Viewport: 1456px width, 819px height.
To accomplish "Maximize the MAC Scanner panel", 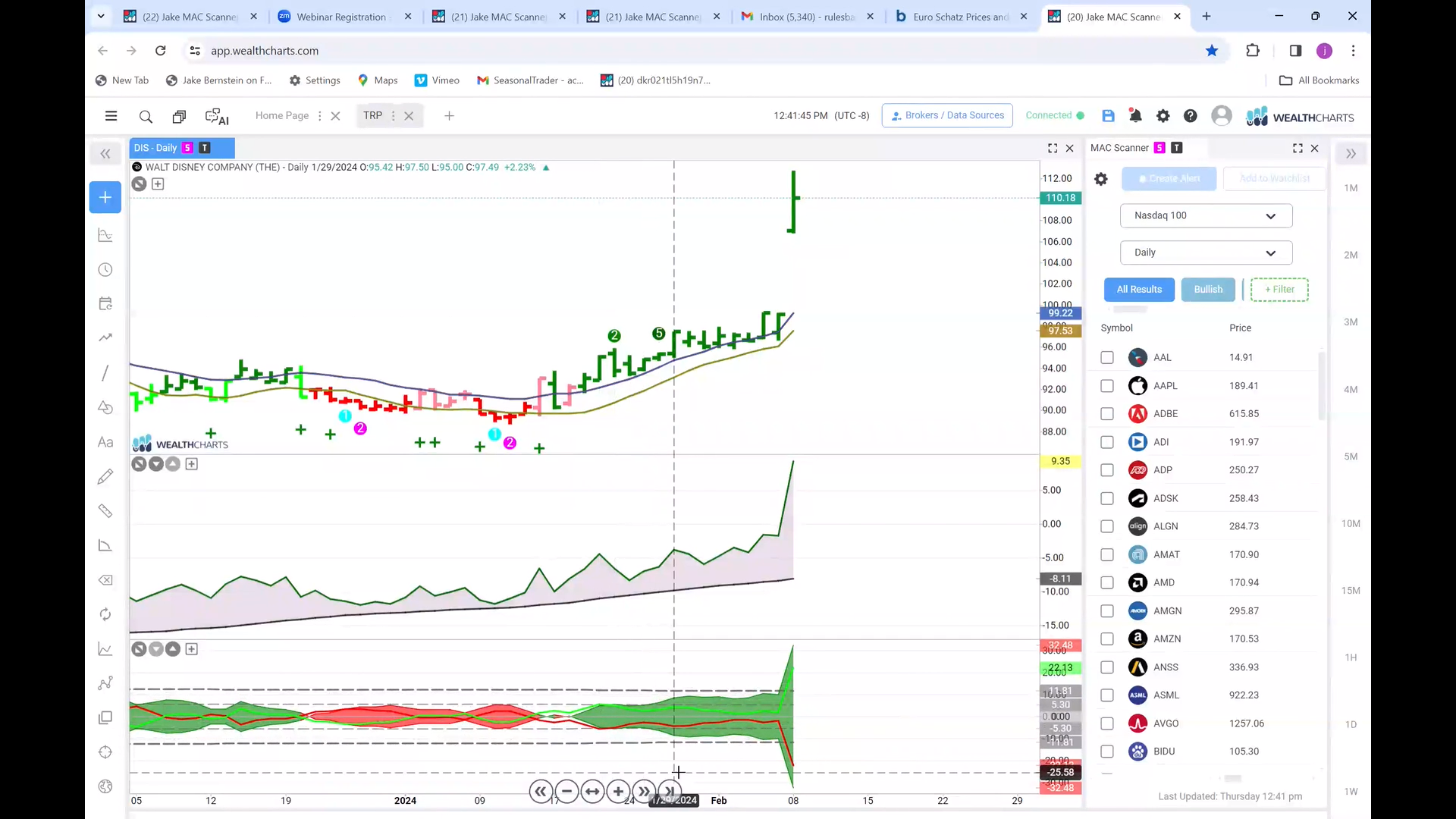I will tap(1298, 148).
